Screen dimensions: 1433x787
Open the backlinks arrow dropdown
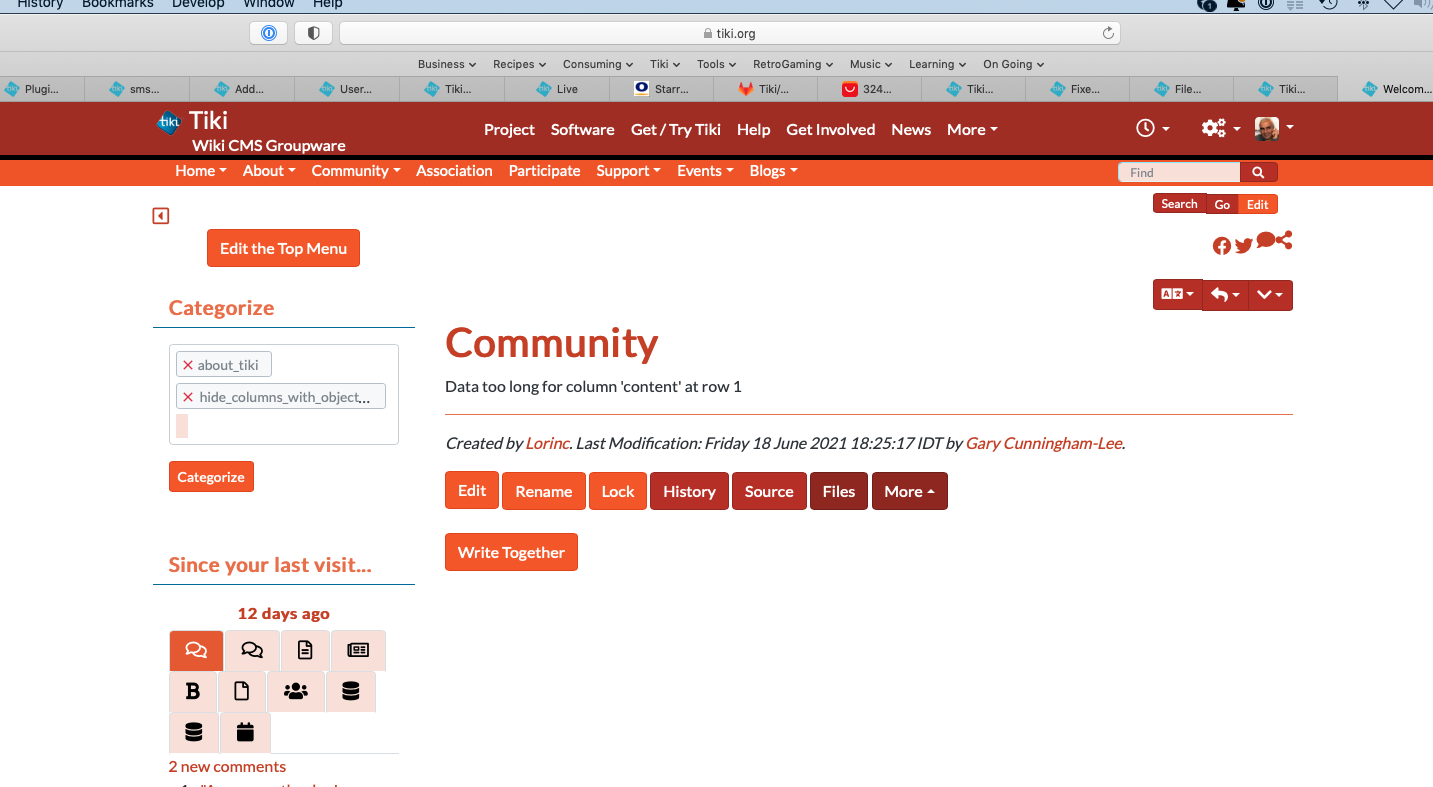coord(1225,295)
